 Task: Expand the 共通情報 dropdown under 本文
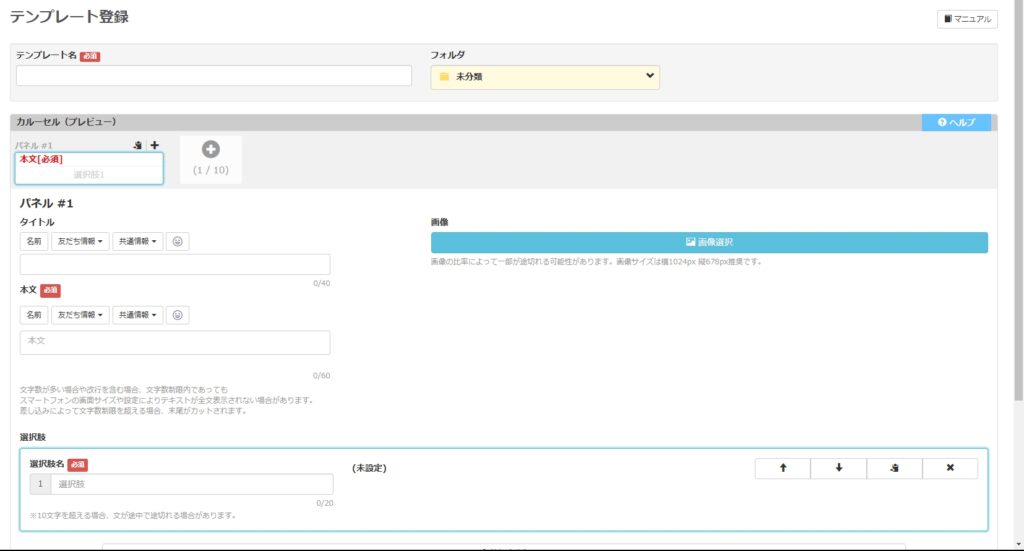138,315
